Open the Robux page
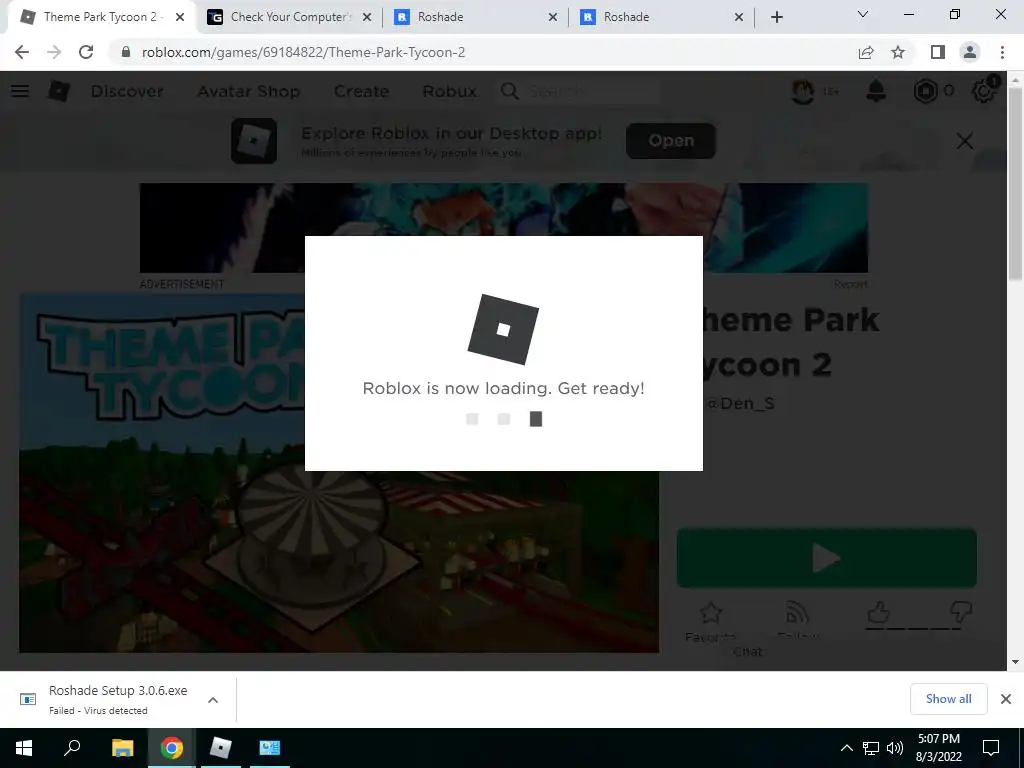1024x768 pixels. pyautogui.click(x=449, y=91)
